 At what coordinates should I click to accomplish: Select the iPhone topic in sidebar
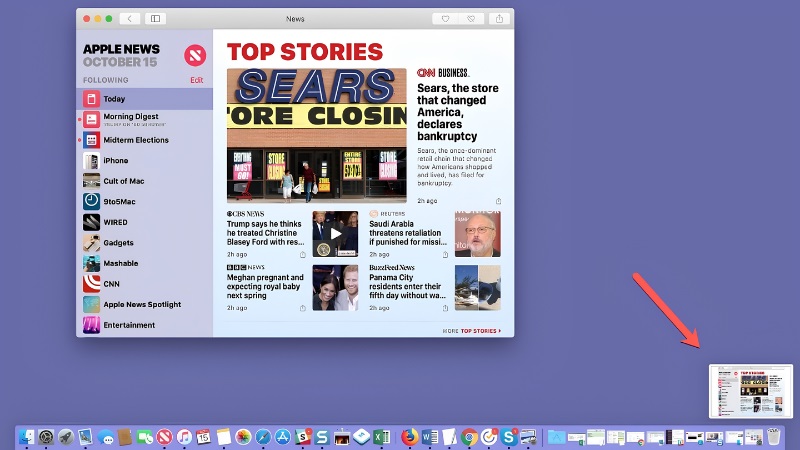pos(144,161)
